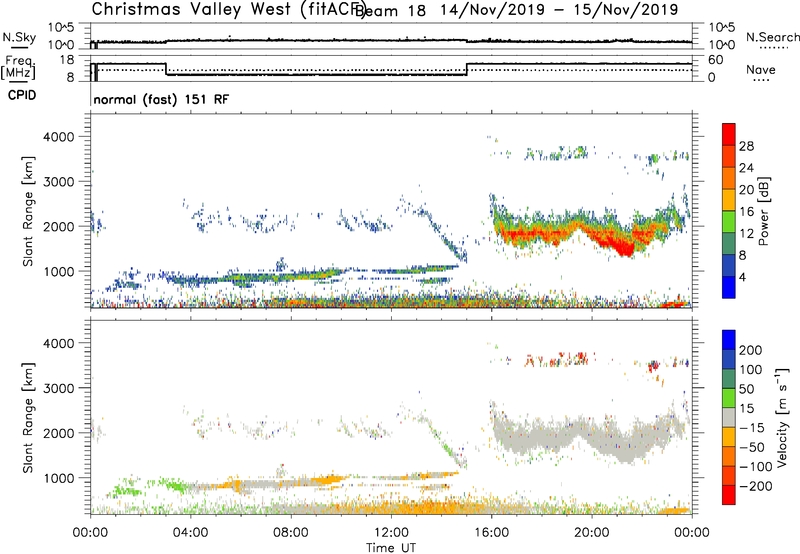This screenshot has width=800, height=554.
Task: Click the "16" label on power colorbar
Action: [746, 212]
